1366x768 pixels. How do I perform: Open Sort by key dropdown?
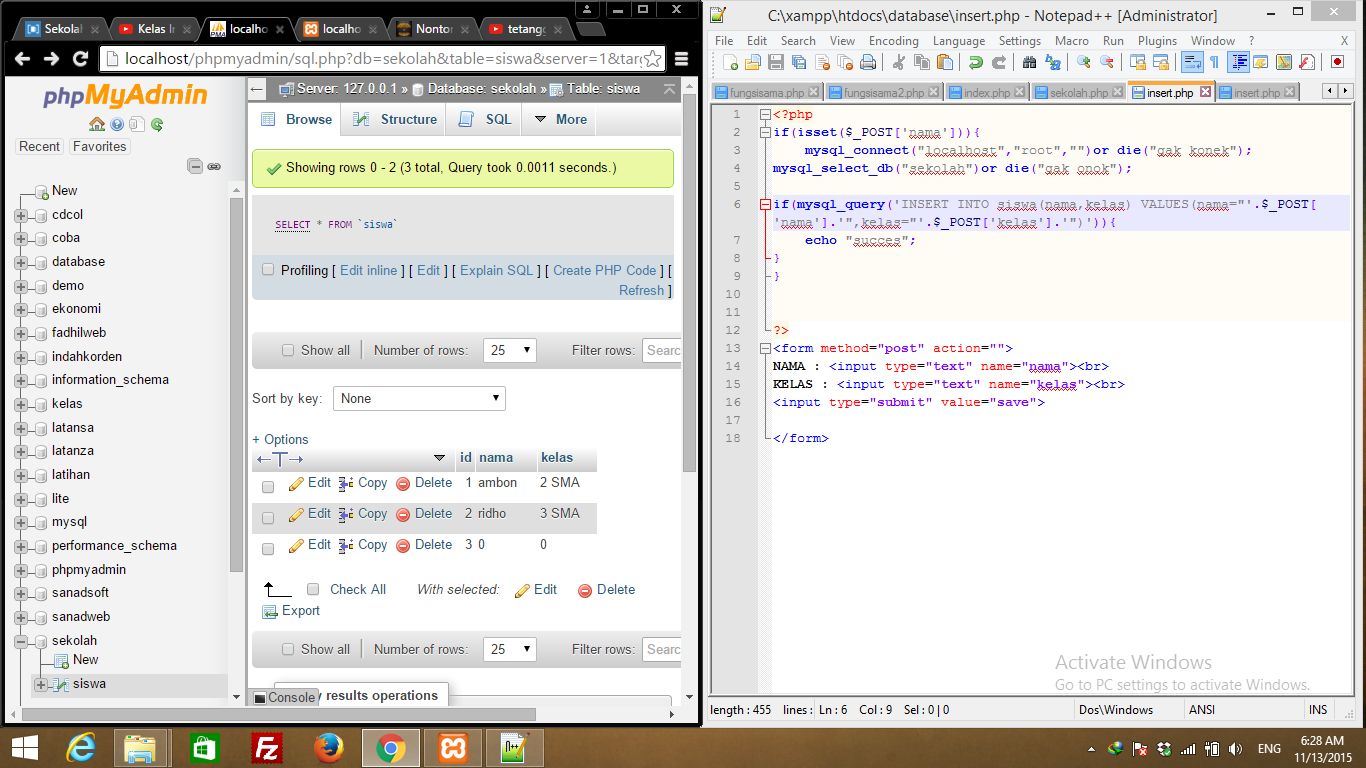point(419,398)
